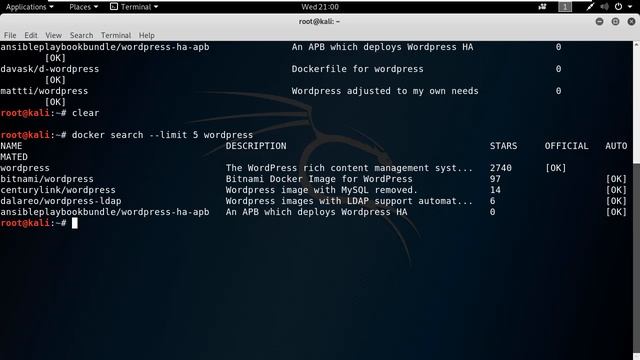Select workspace 1 indicator in the top bar

click(565, 7)
